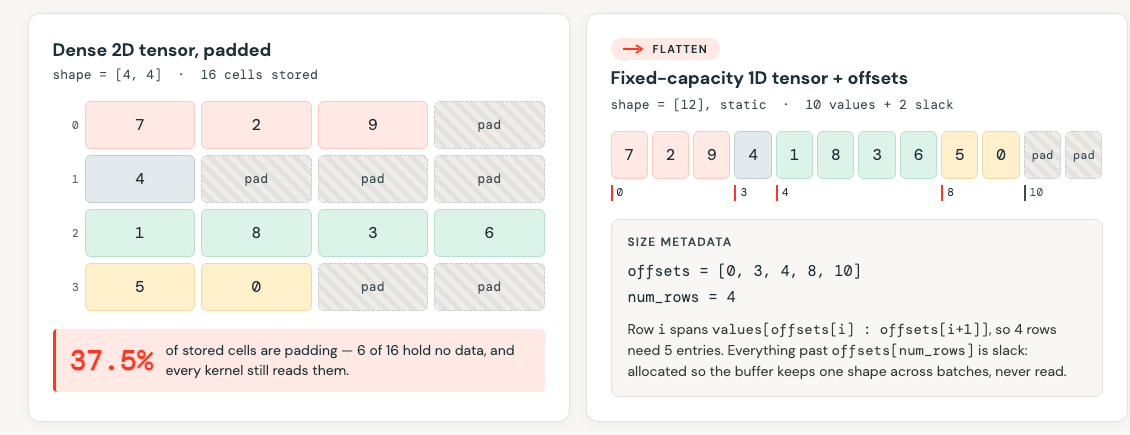Click offset marker 0 under the 1D tensor

click(x=618, y=193)
